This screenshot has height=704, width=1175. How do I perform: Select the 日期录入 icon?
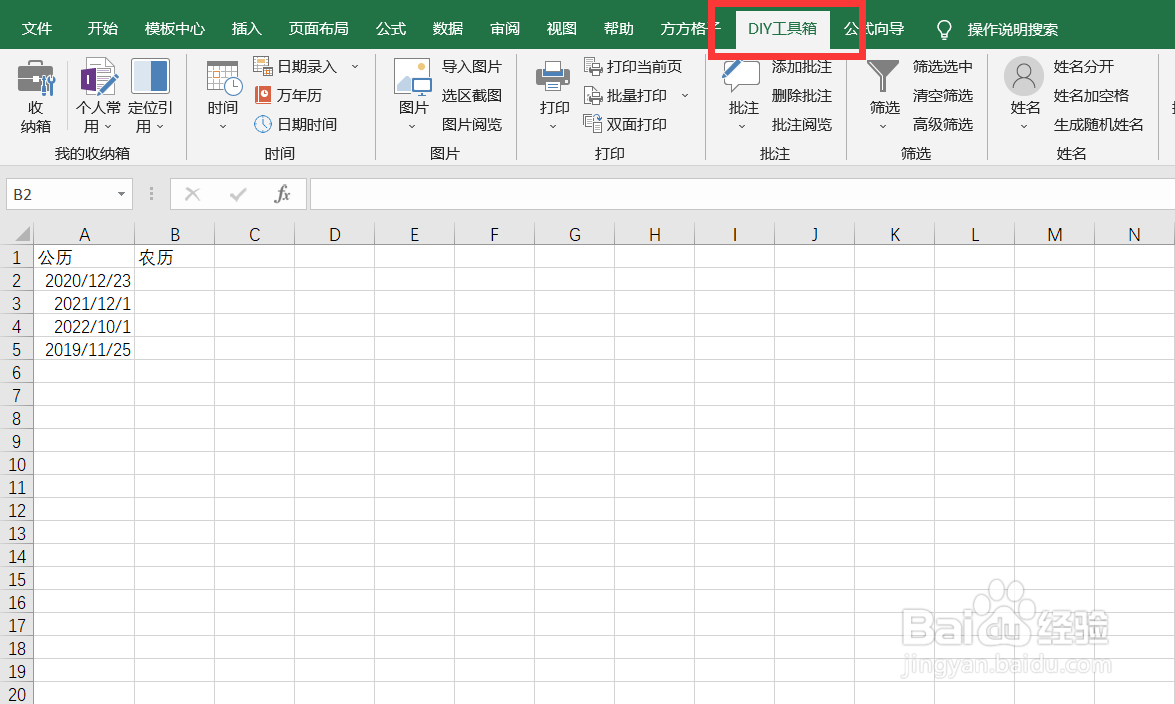pos(262,66)
